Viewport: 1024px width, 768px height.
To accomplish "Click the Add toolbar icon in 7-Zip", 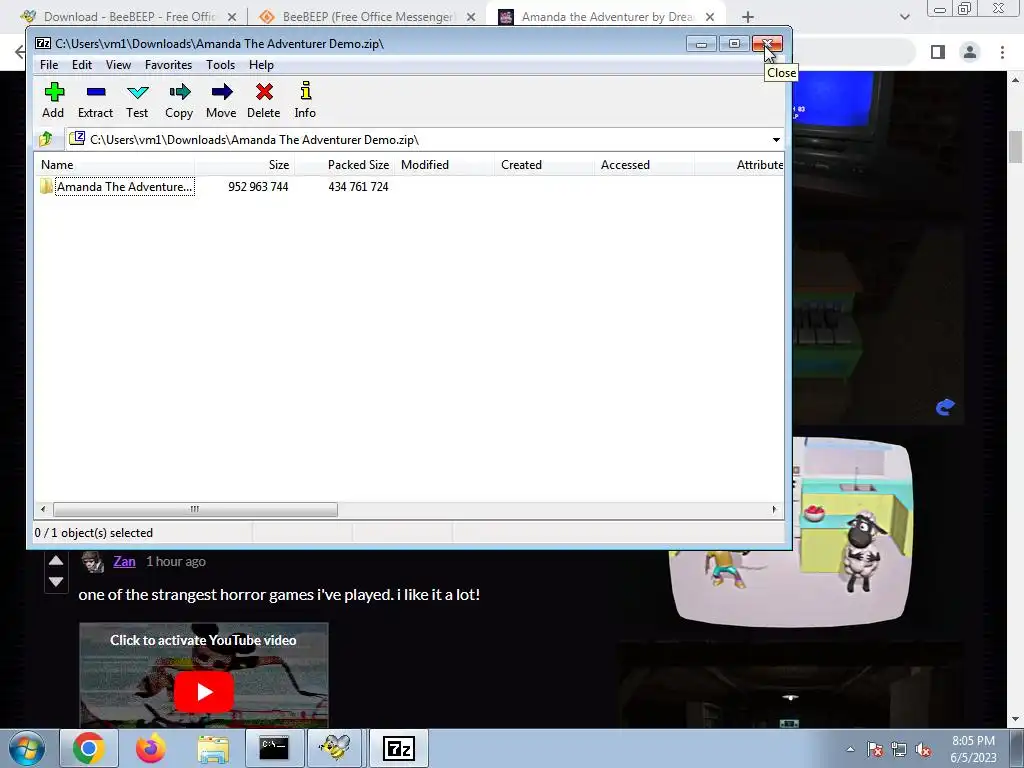I will pyautogui.click(x=54, y=100).
